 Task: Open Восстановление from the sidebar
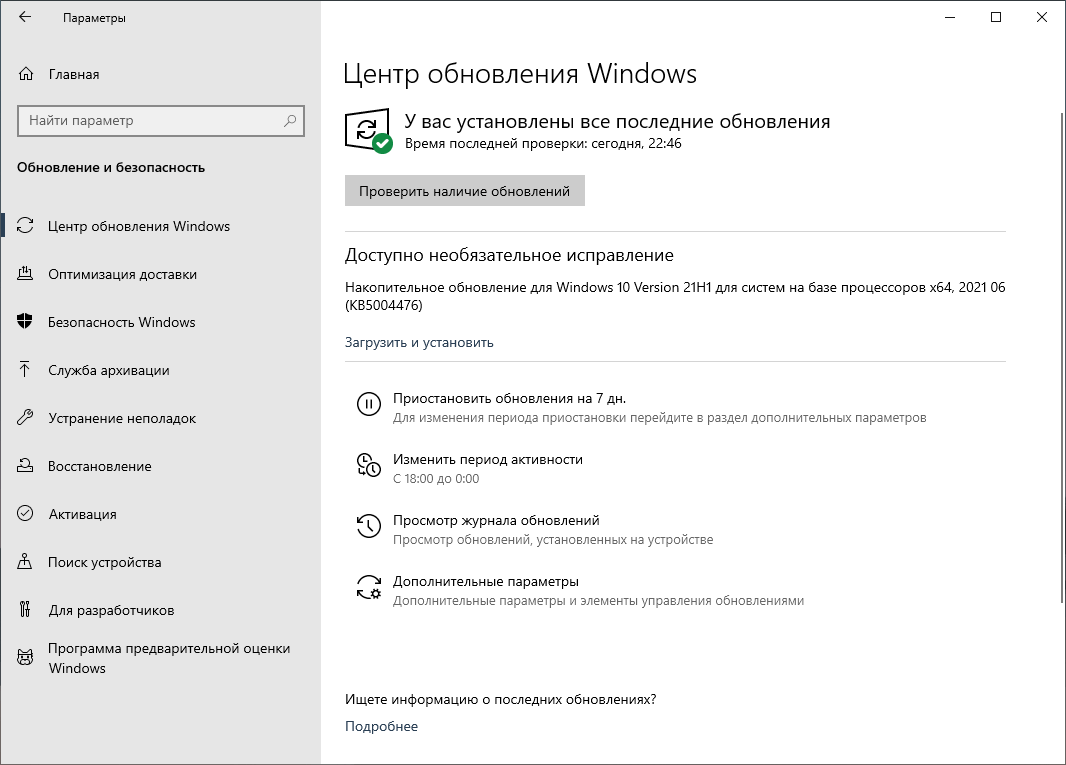pyautogui.click(x=100, y=466)
